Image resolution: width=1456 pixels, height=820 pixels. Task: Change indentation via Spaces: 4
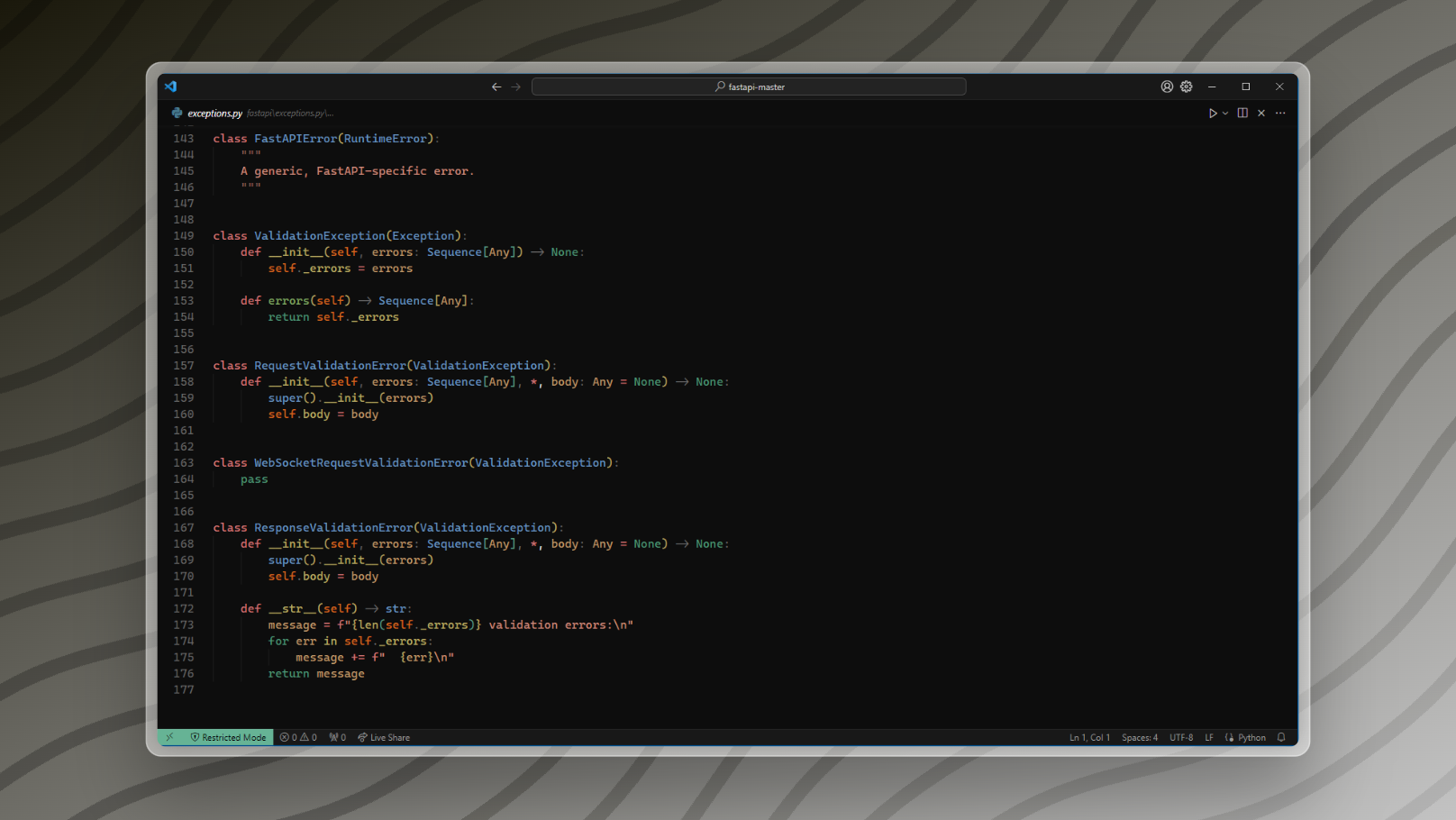click(1140, 737)
